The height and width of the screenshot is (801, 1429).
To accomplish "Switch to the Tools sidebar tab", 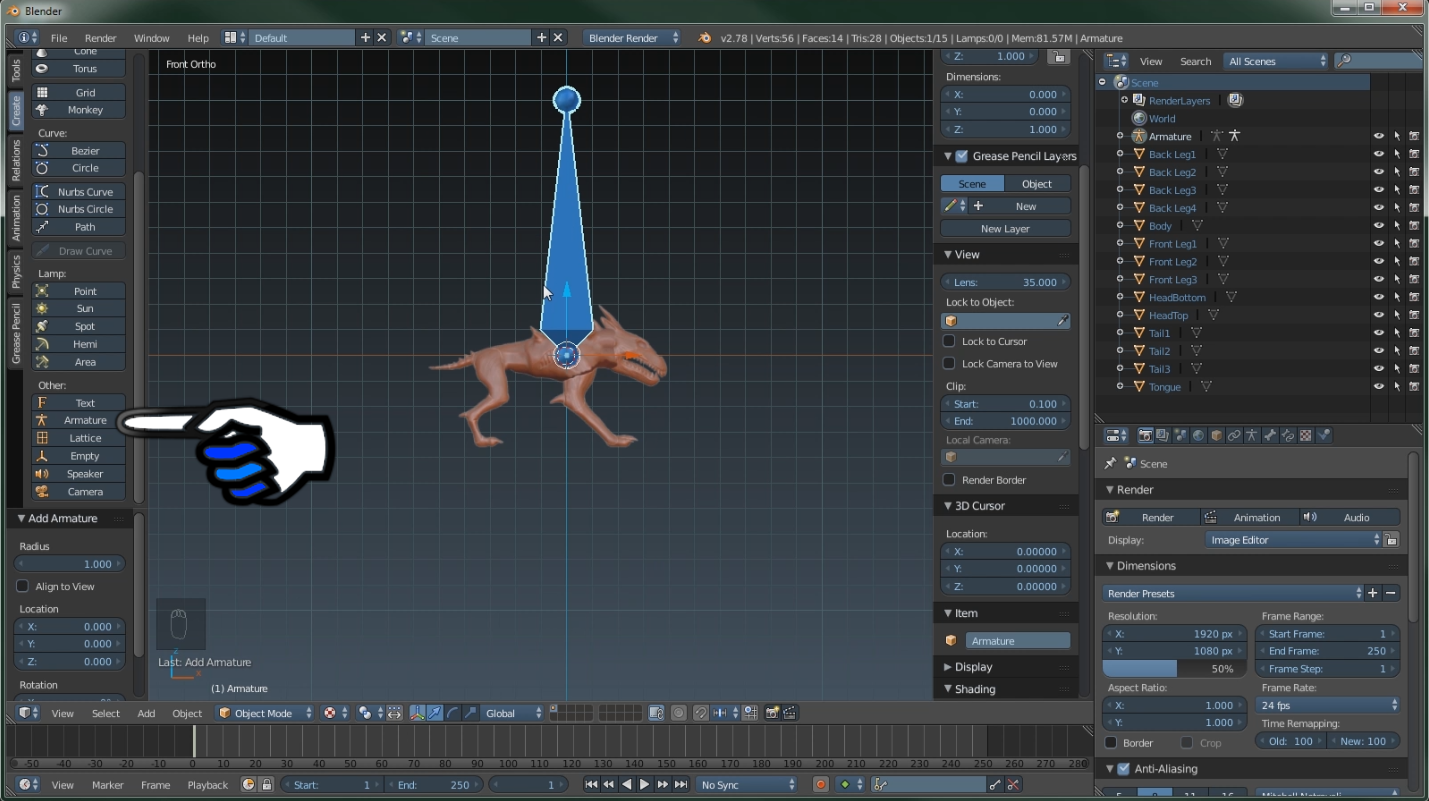I will click(16, 70).
